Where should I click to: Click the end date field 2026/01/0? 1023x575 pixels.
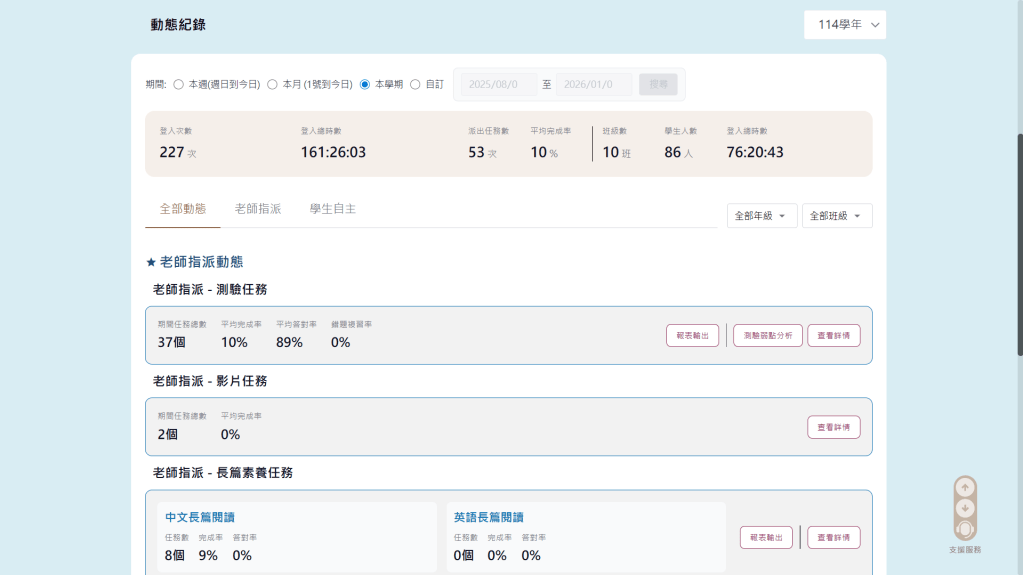click(594, 85)
